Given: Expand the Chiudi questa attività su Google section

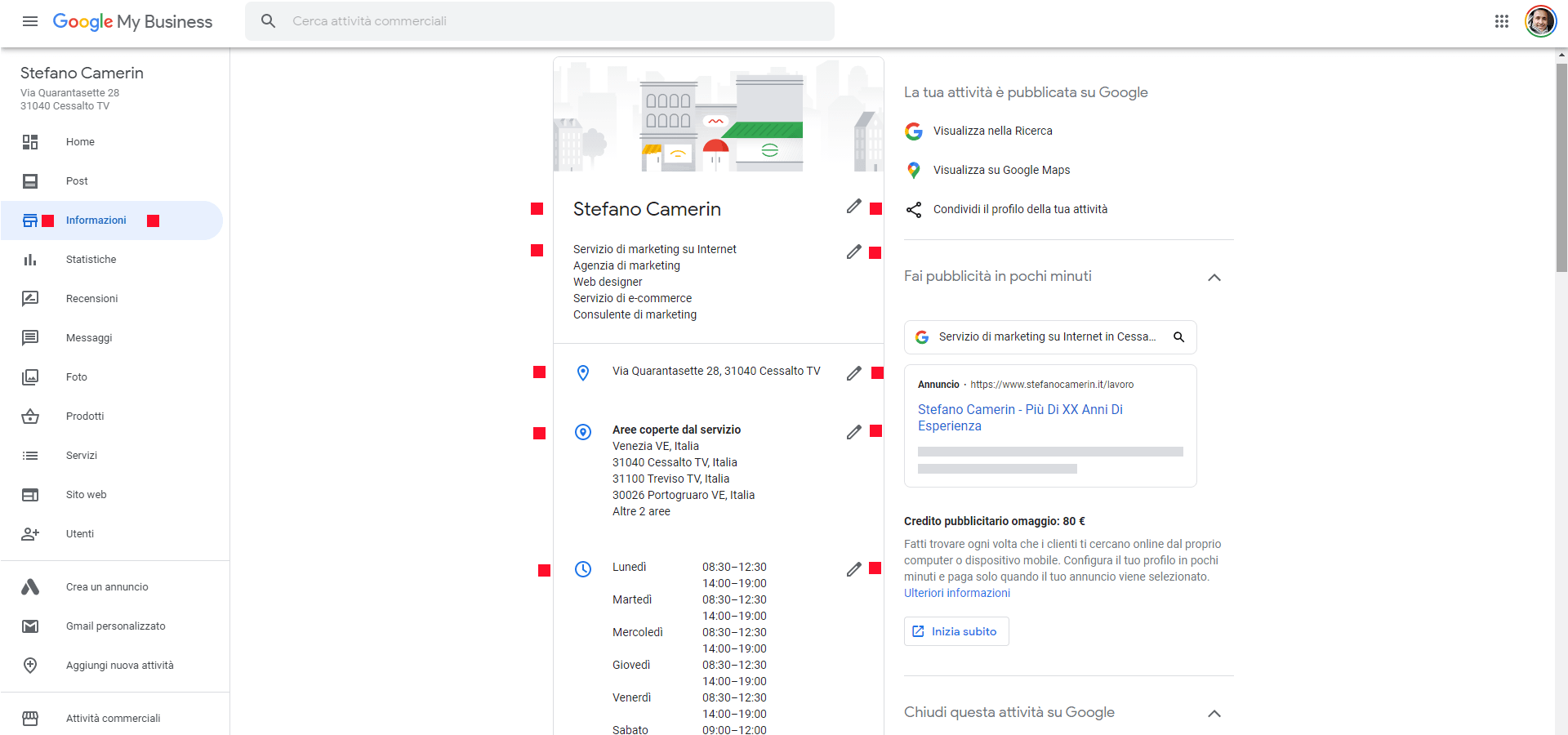Looking at the screenshot, I should pos(1214,713).
